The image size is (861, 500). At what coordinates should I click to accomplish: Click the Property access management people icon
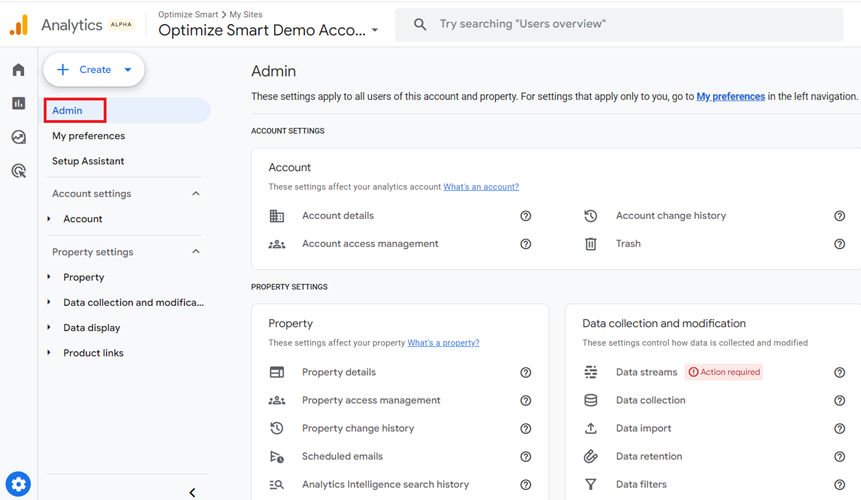click(x=277, y=401)
